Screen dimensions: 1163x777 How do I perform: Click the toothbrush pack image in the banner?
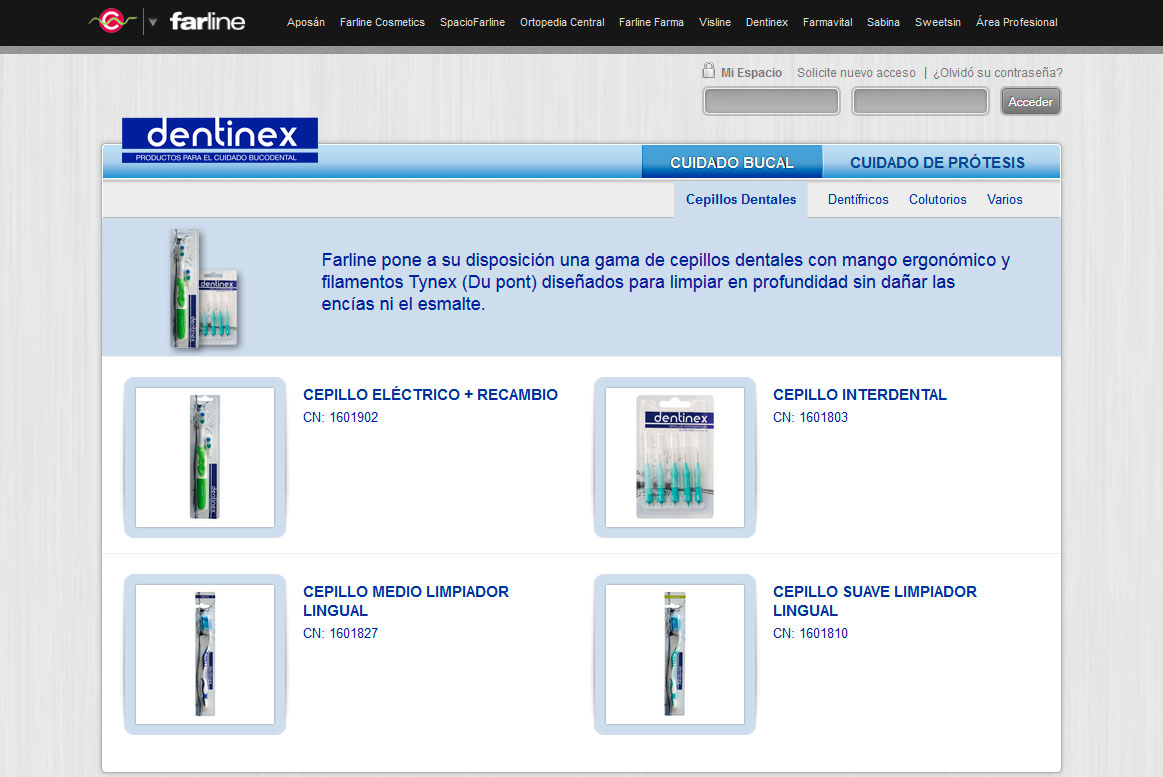[x=203, y=287]
